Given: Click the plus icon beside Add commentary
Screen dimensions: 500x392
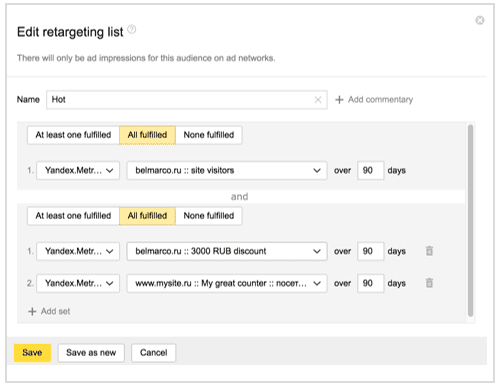Looking at the screenshot, I should 339,100.
